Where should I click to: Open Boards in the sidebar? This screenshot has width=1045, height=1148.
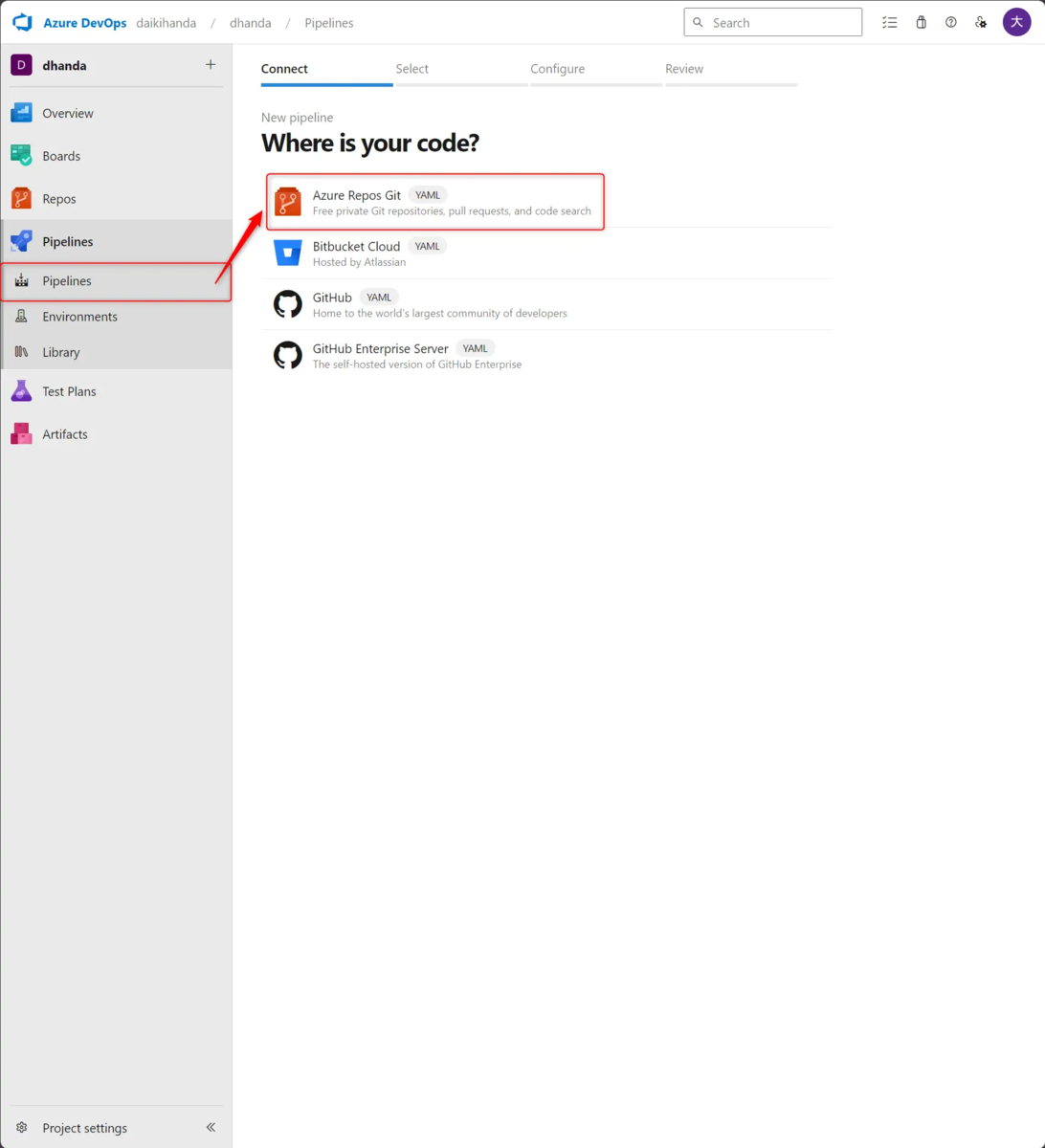(x=116, y=156)
